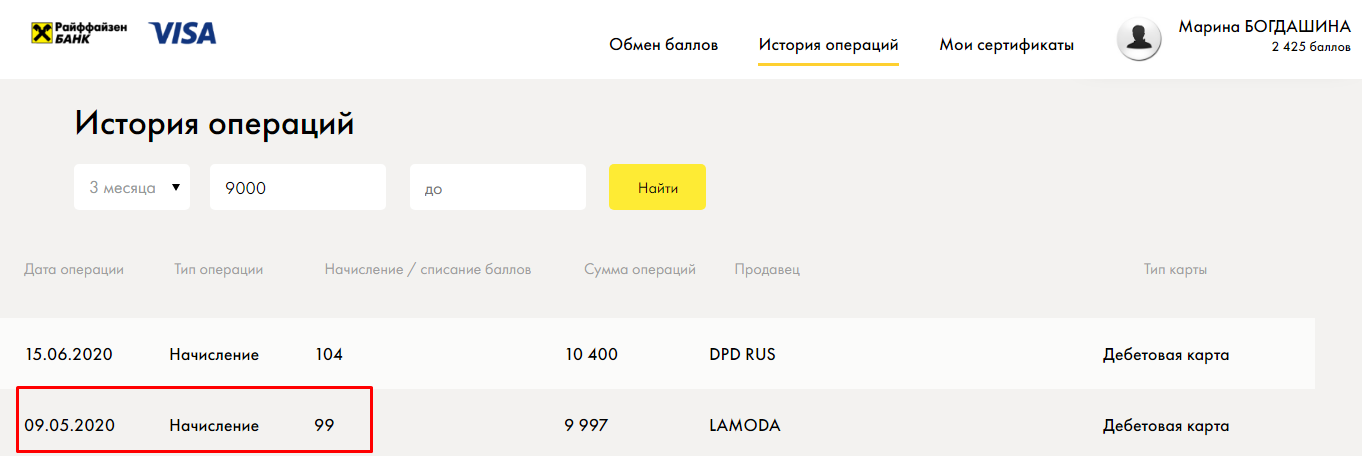The height and width of the screenshot is (456, 1362).
Task: Click the dropdown arrow next to 3 месяца
Action: pos(176,187)
